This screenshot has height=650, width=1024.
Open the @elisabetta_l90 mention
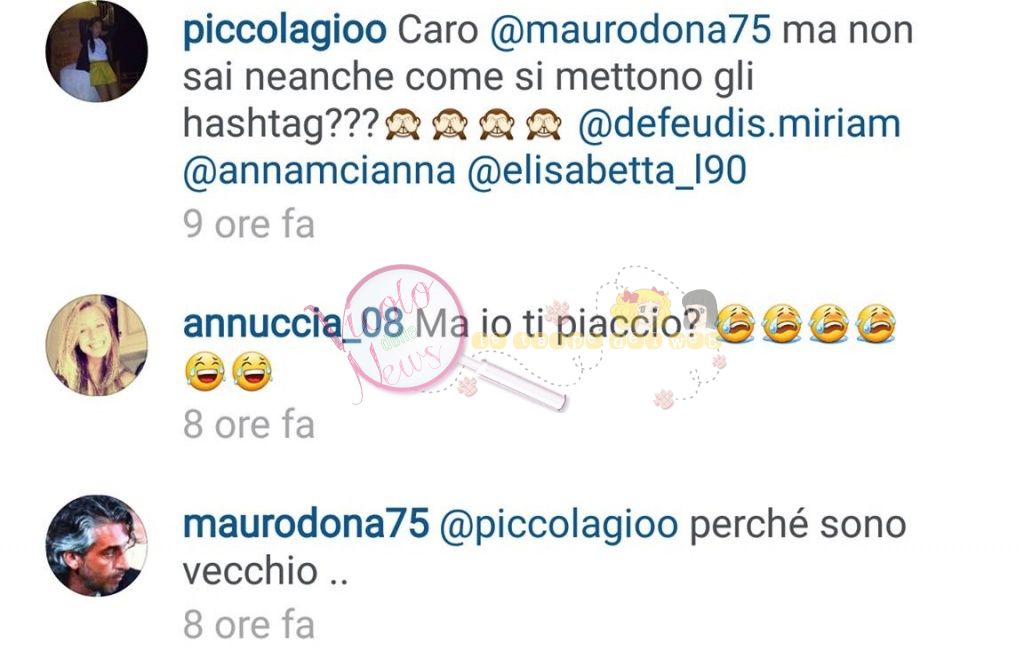[607, 171]
